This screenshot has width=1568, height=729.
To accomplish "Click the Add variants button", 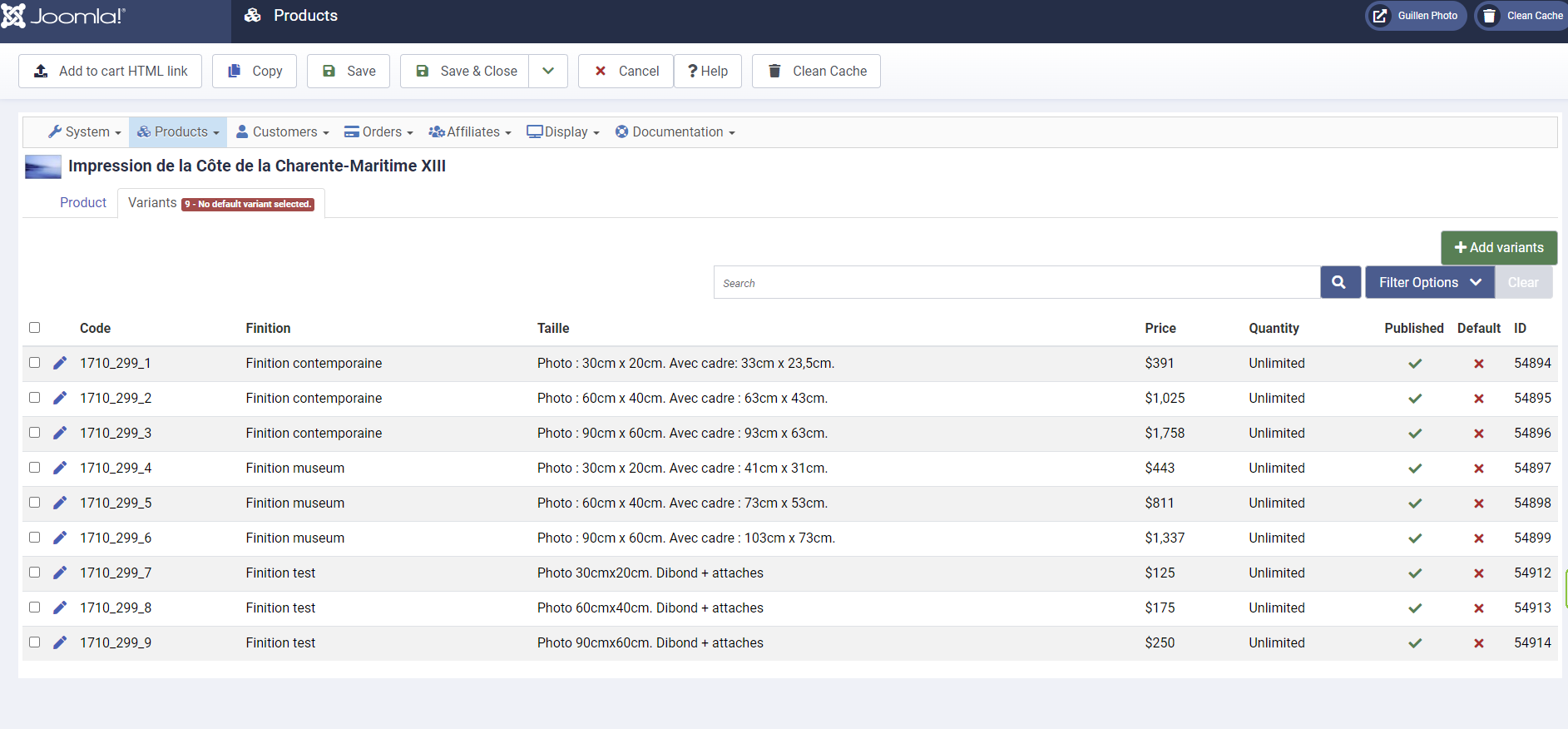I will pos(1498,248).
